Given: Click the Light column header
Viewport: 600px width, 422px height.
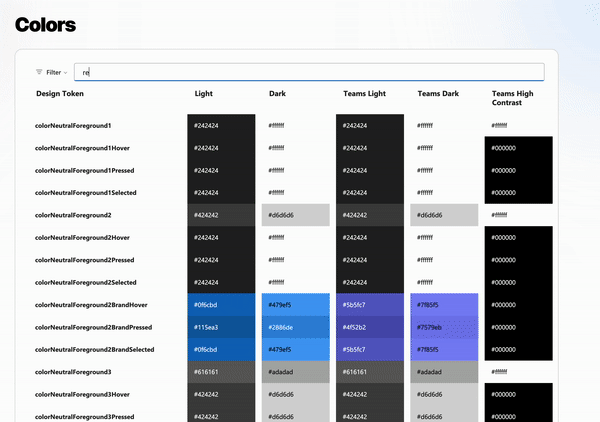Looking at the screenshot, I should (x=204, y=94).
